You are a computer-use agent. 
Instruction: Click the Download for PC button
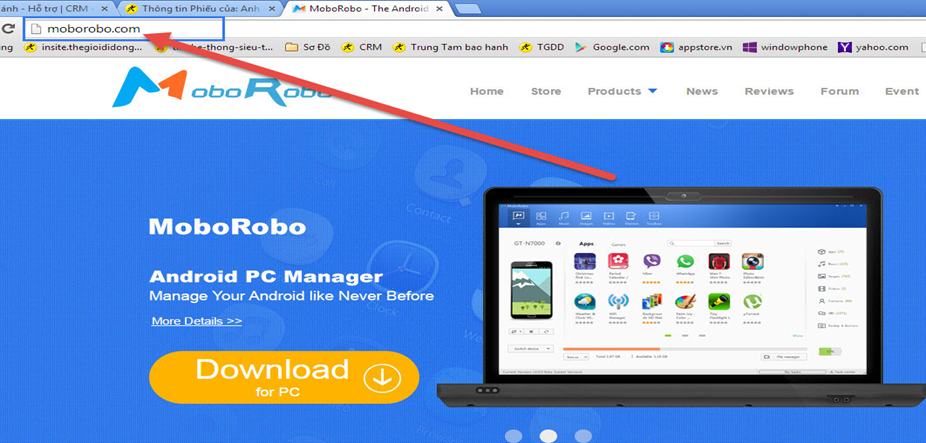pos(284,377)
